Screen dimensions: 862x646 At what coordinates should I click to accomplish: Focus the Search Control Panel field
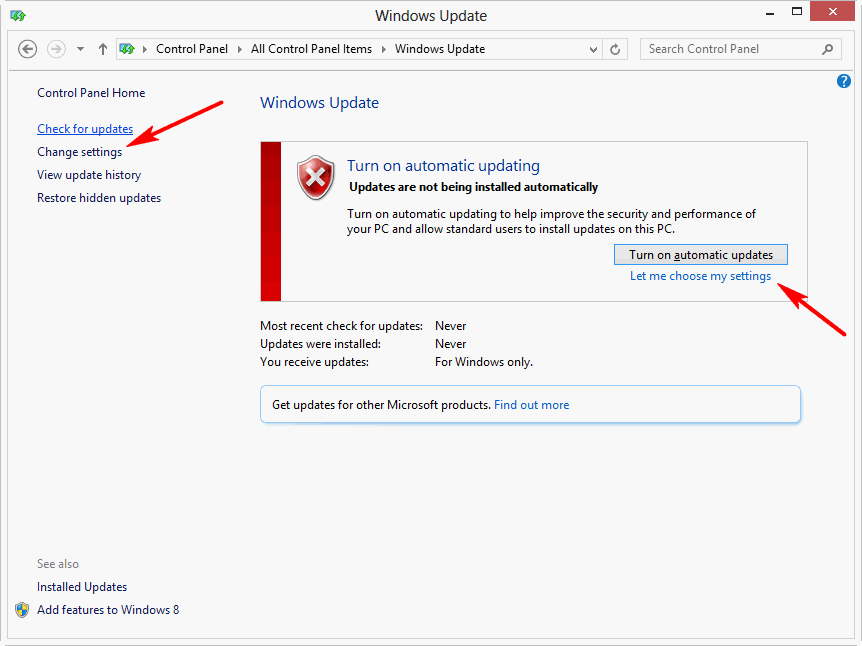741,49
